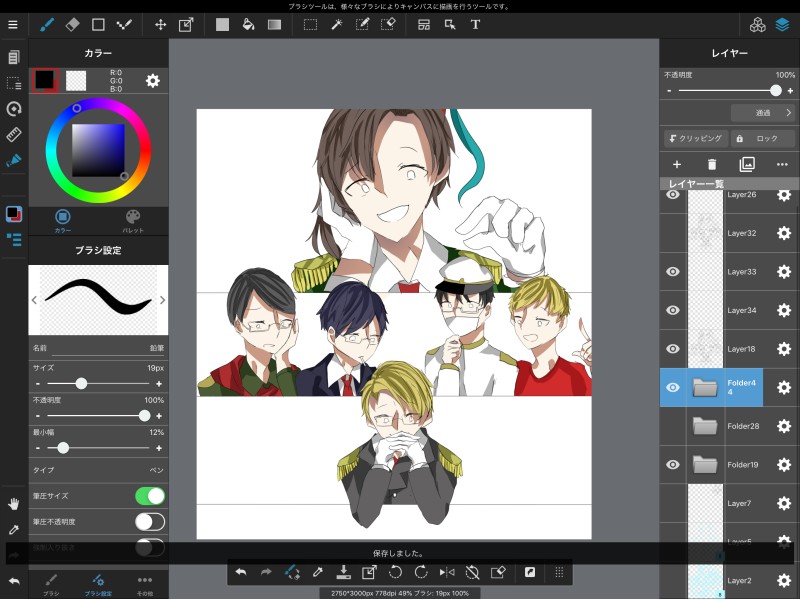Open blend mode dropdown in layer panel
Viewport: 800px width, 599px height.
pos(763,113)
